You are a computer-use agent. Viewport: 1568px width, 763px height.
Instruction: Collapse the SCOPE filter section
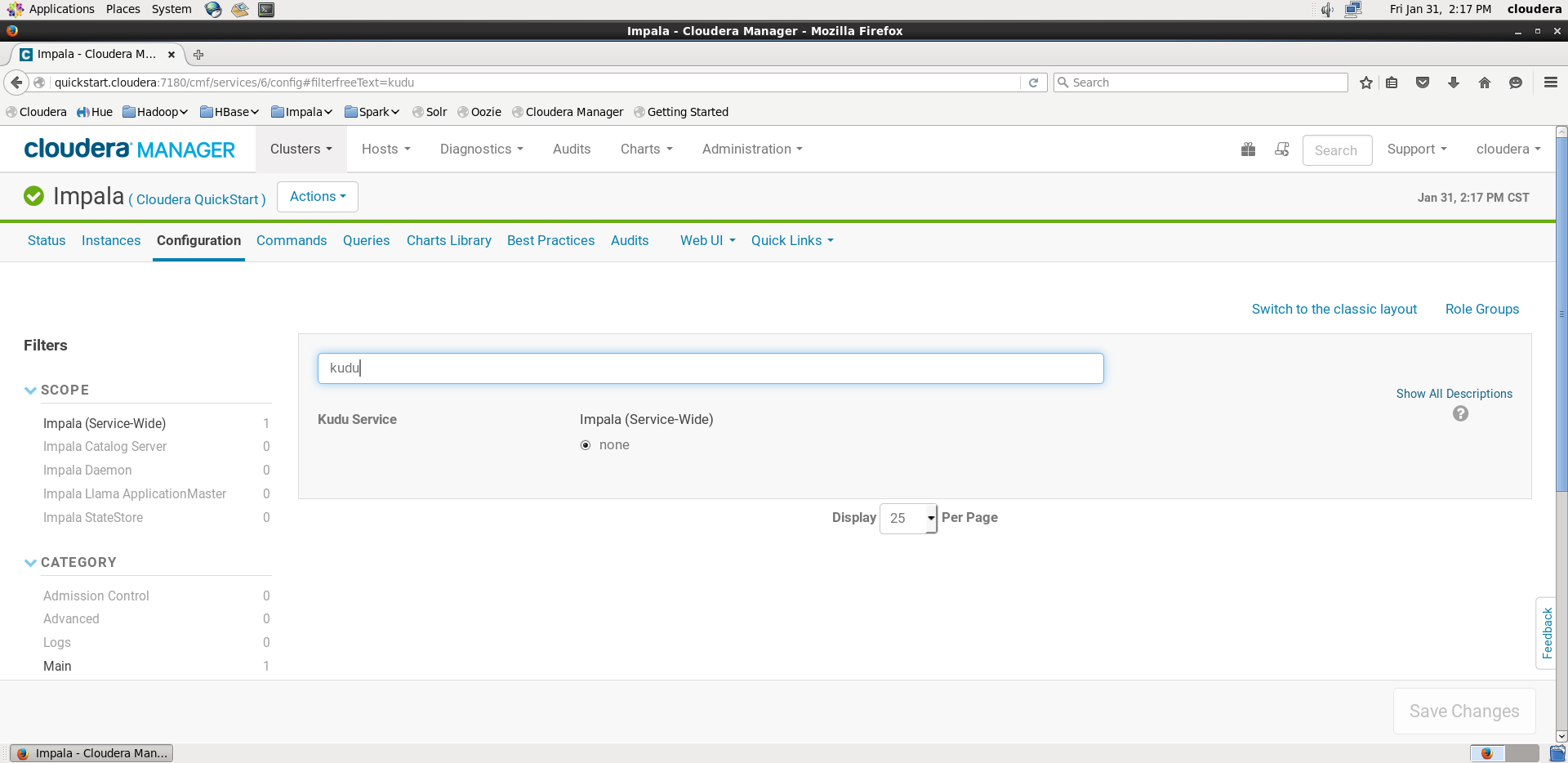(30, 390)
